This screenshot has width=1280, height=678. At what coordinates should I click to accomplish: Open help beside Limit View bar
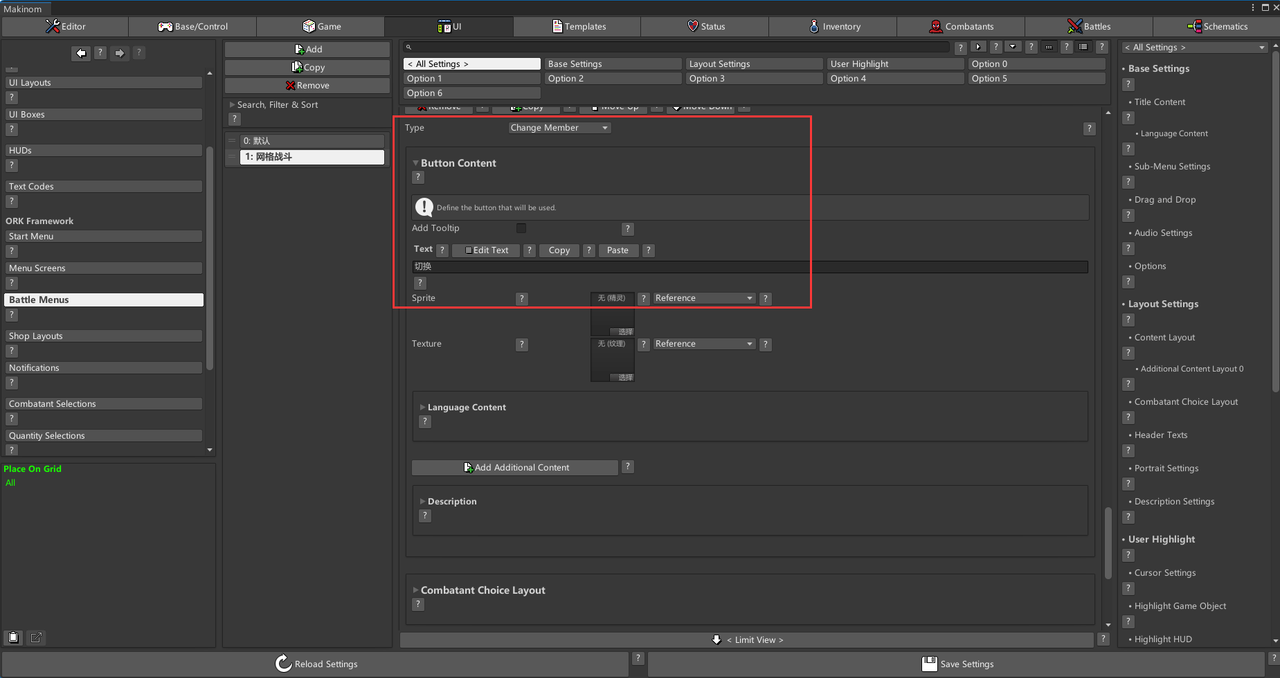[x=1103, y=639]
